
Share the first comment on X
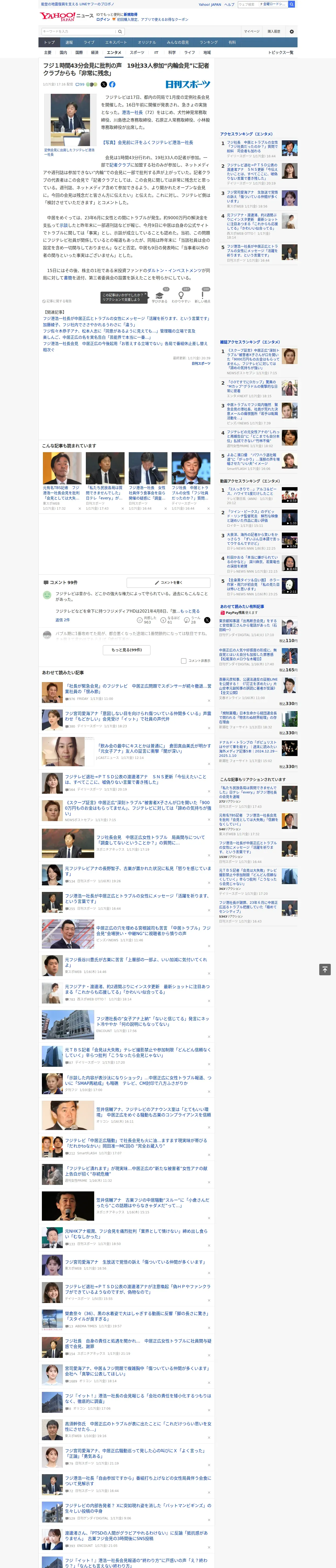[x=207, y=620]
